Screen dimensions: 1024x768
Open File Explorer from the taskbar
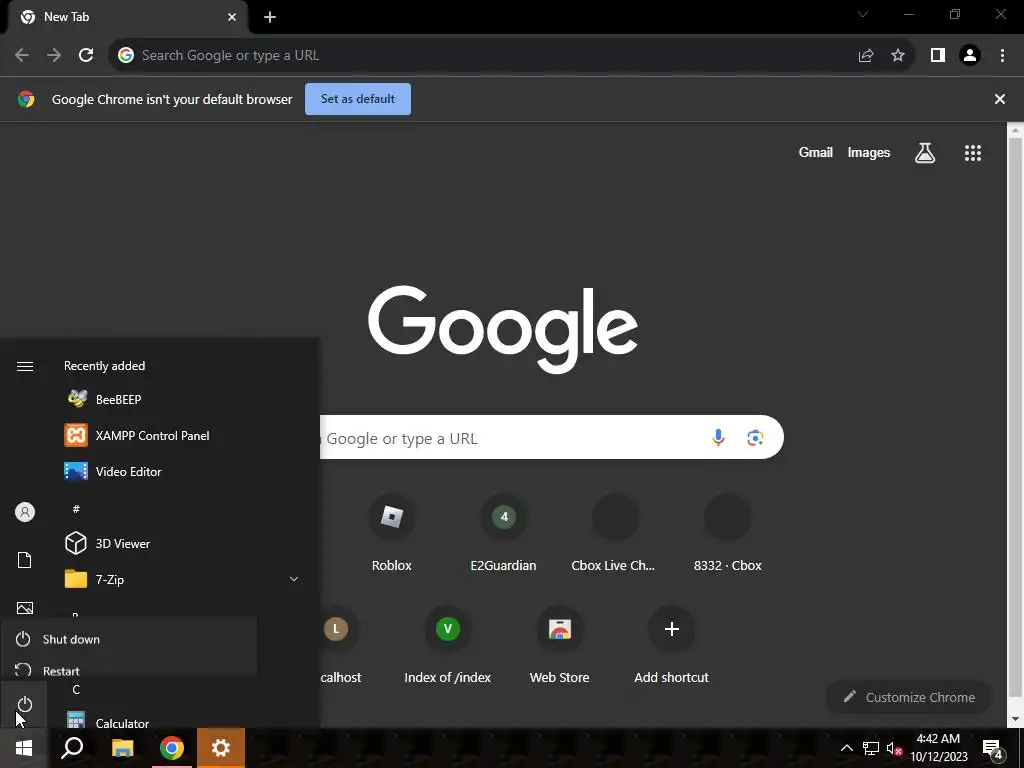click(122, 748)
